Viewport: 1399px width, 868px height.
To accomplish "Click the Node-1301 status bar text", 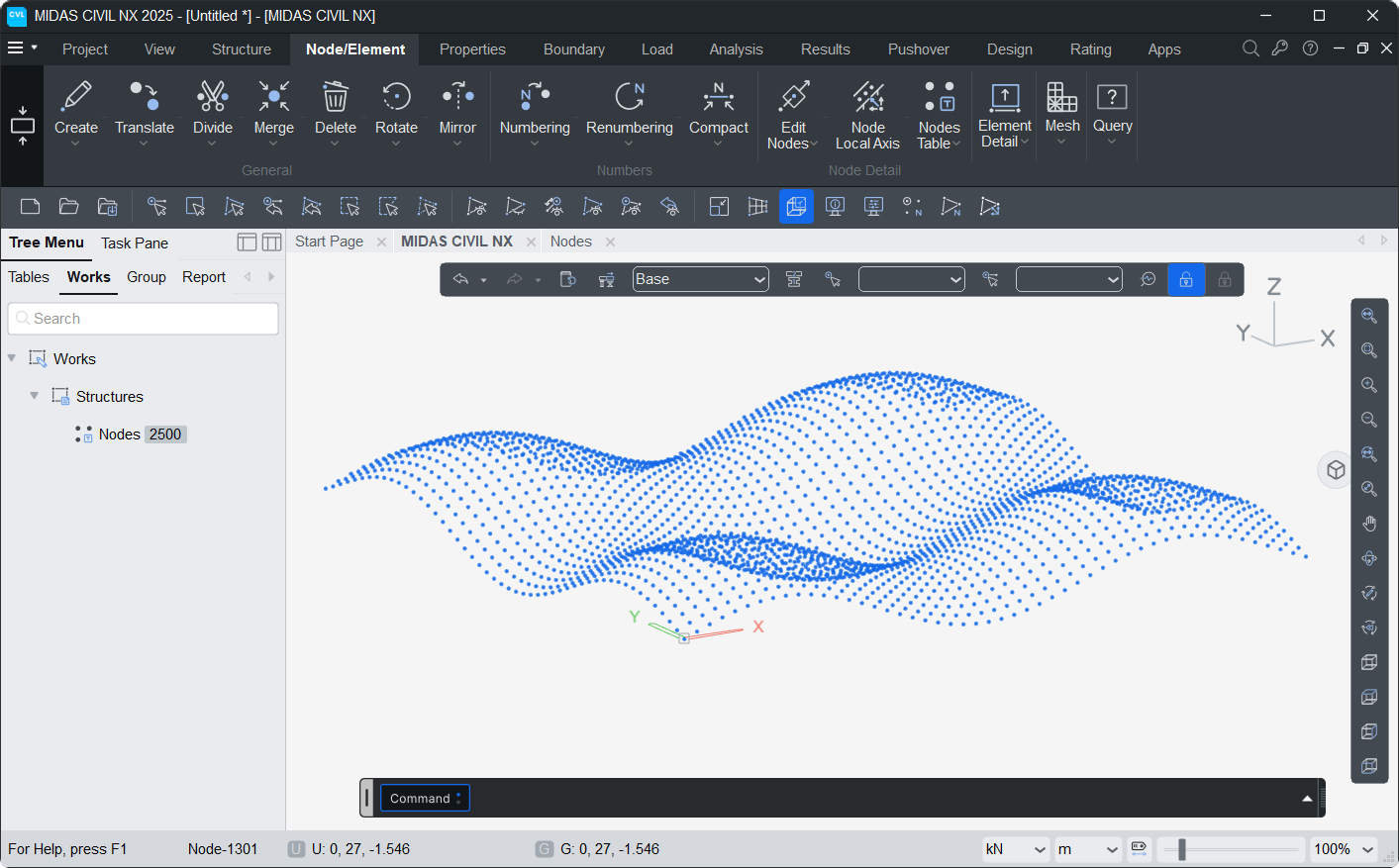I will click(223, 849).
